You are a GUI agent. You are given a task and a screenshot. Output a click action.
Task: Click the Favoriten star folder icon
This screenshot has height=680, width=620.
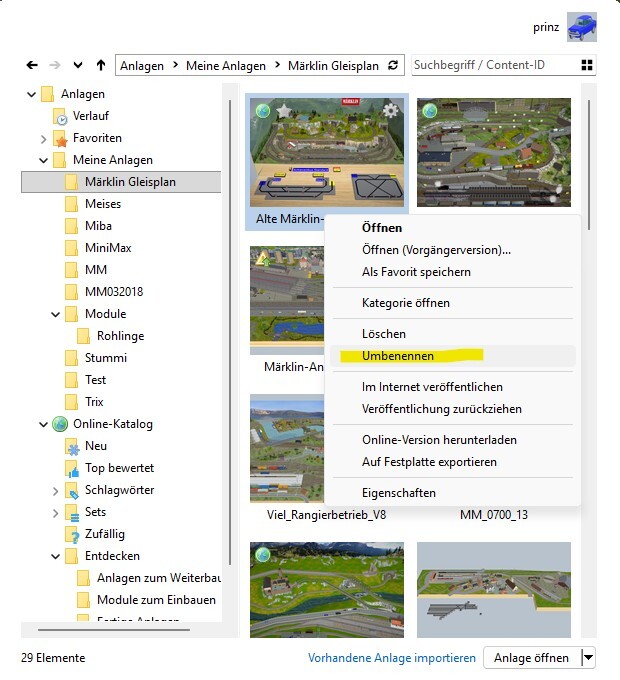[60, 139]
